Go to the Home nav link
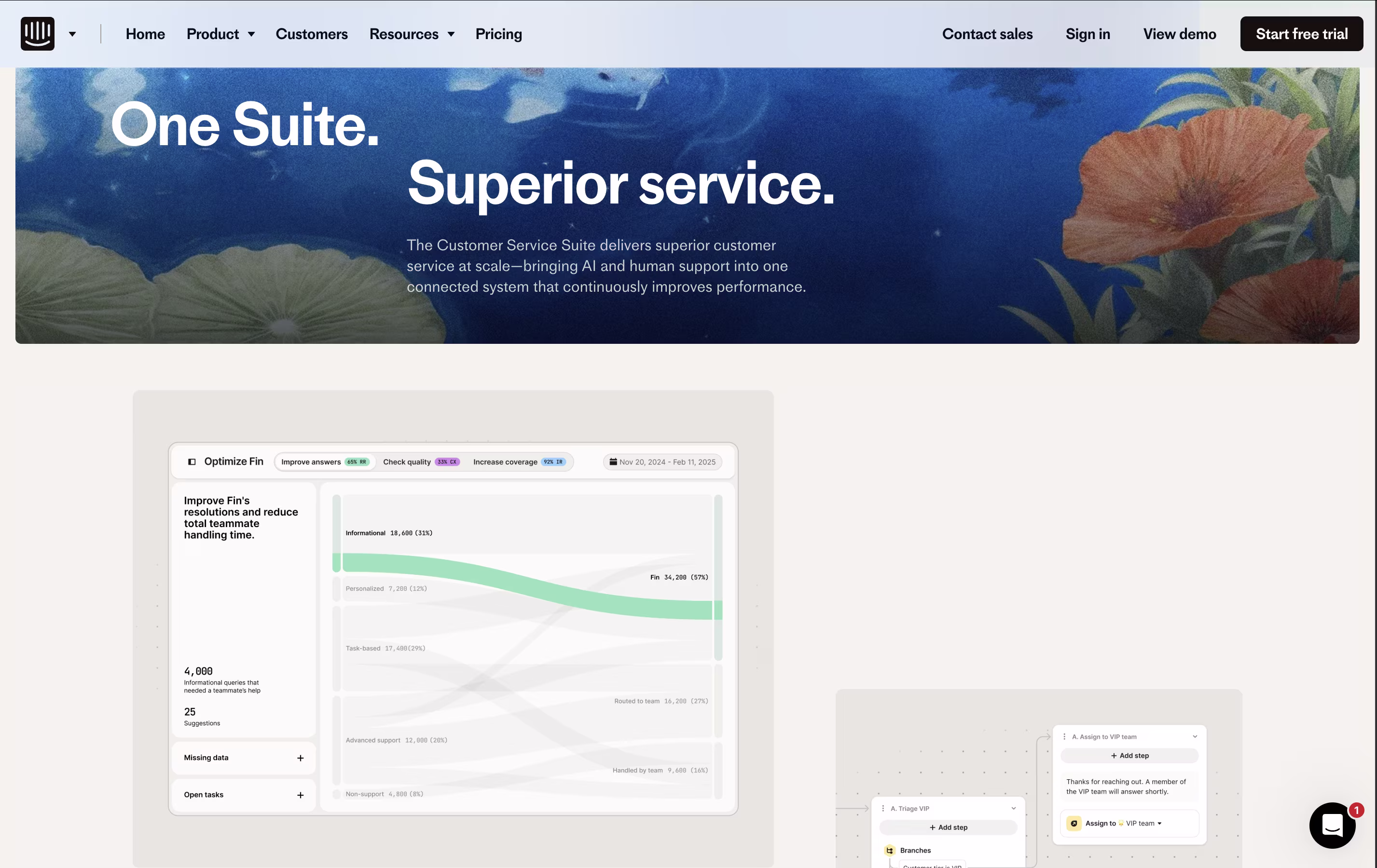This screenshot has width=1377, height=868. [x=145, y=34]
